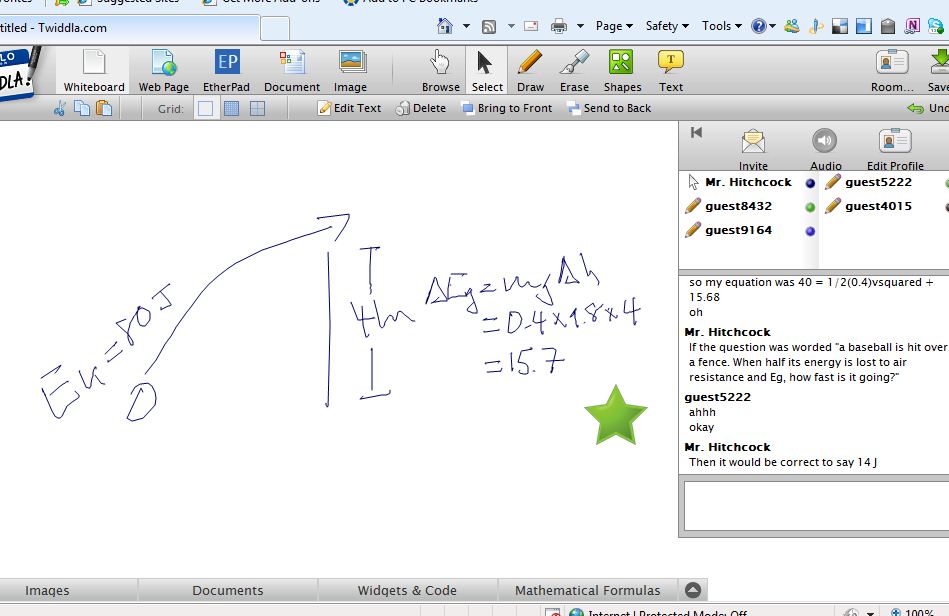This screenshot has height=616, width=949.
Task: Click guest9164's blue color dot
Action: point(810,231)
